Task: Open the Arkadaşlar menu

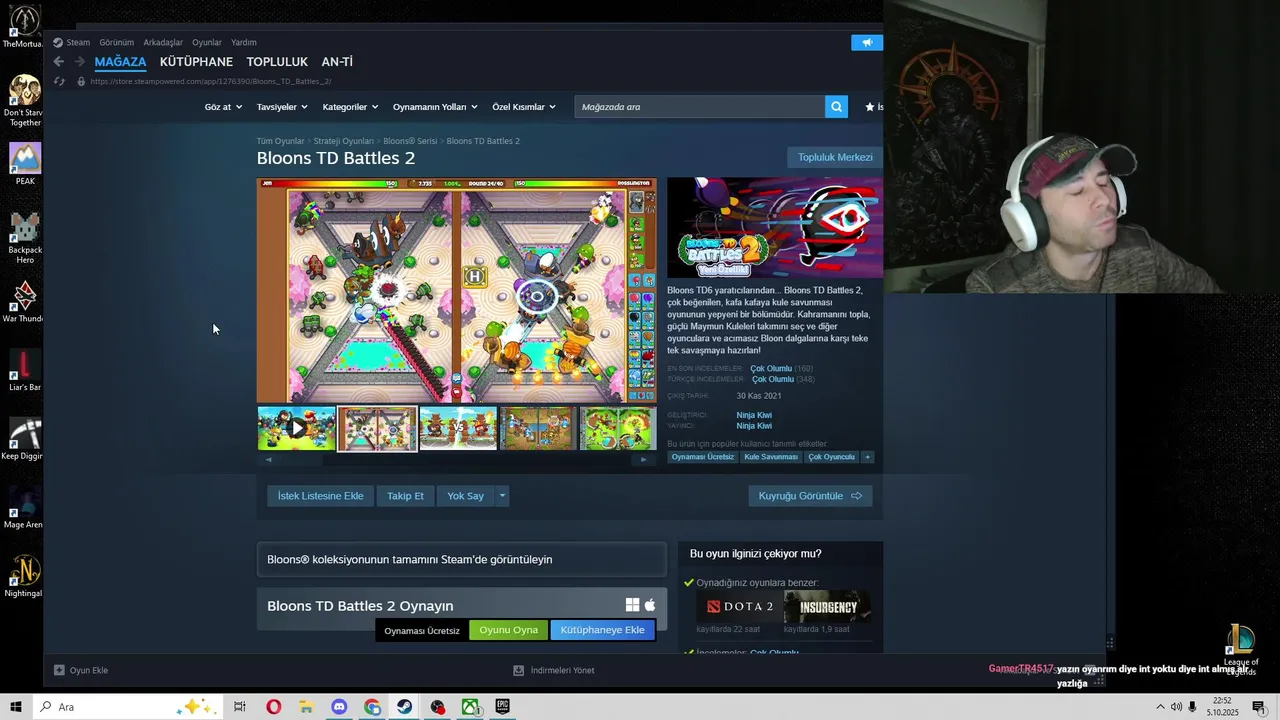Action: (163, 42)
